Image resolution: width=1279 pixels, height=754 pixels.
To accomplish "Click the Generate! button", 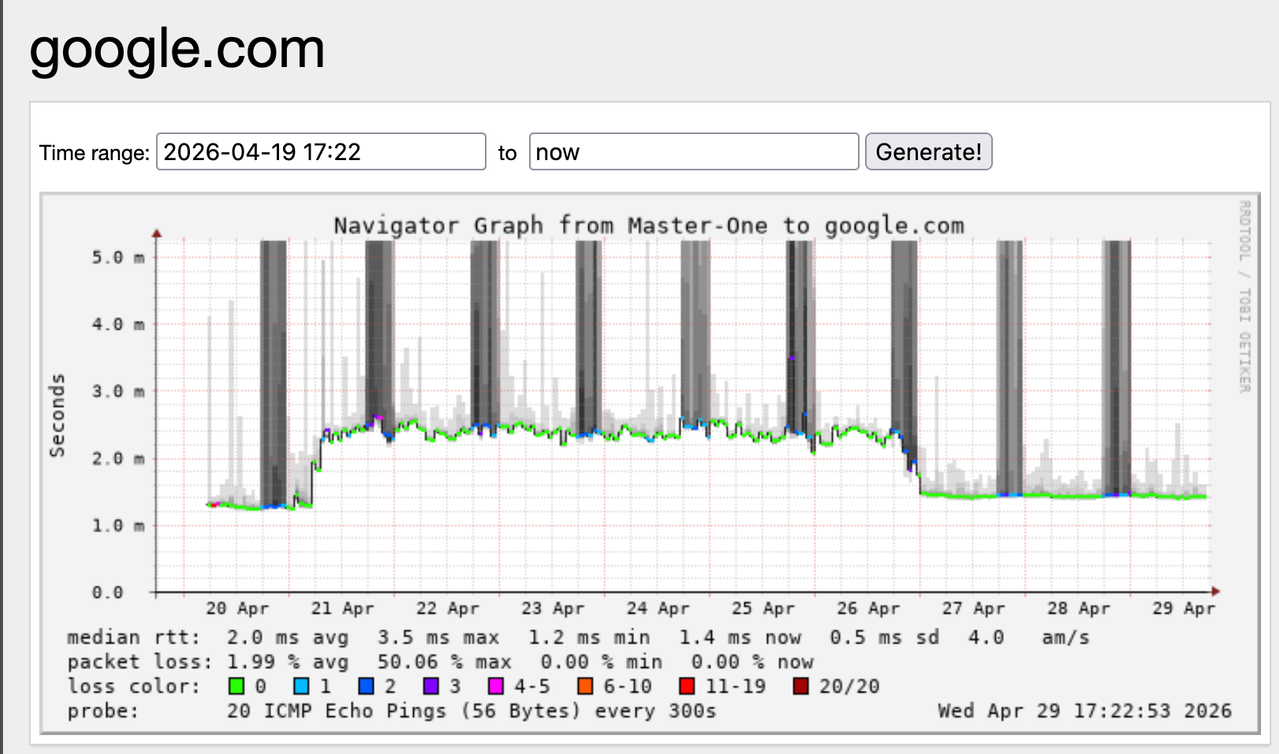I will [x=928, y=152].
